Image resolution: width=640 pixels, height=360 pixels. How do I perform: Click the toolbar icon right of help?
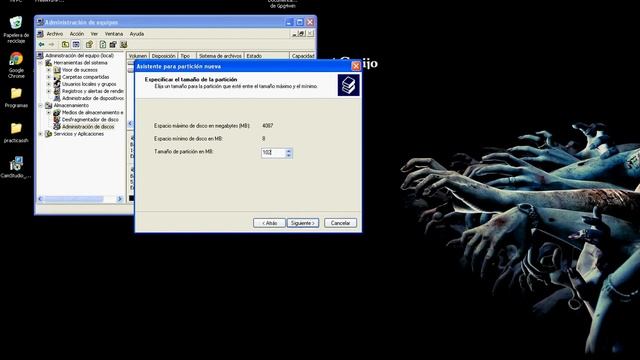(113, 44)
